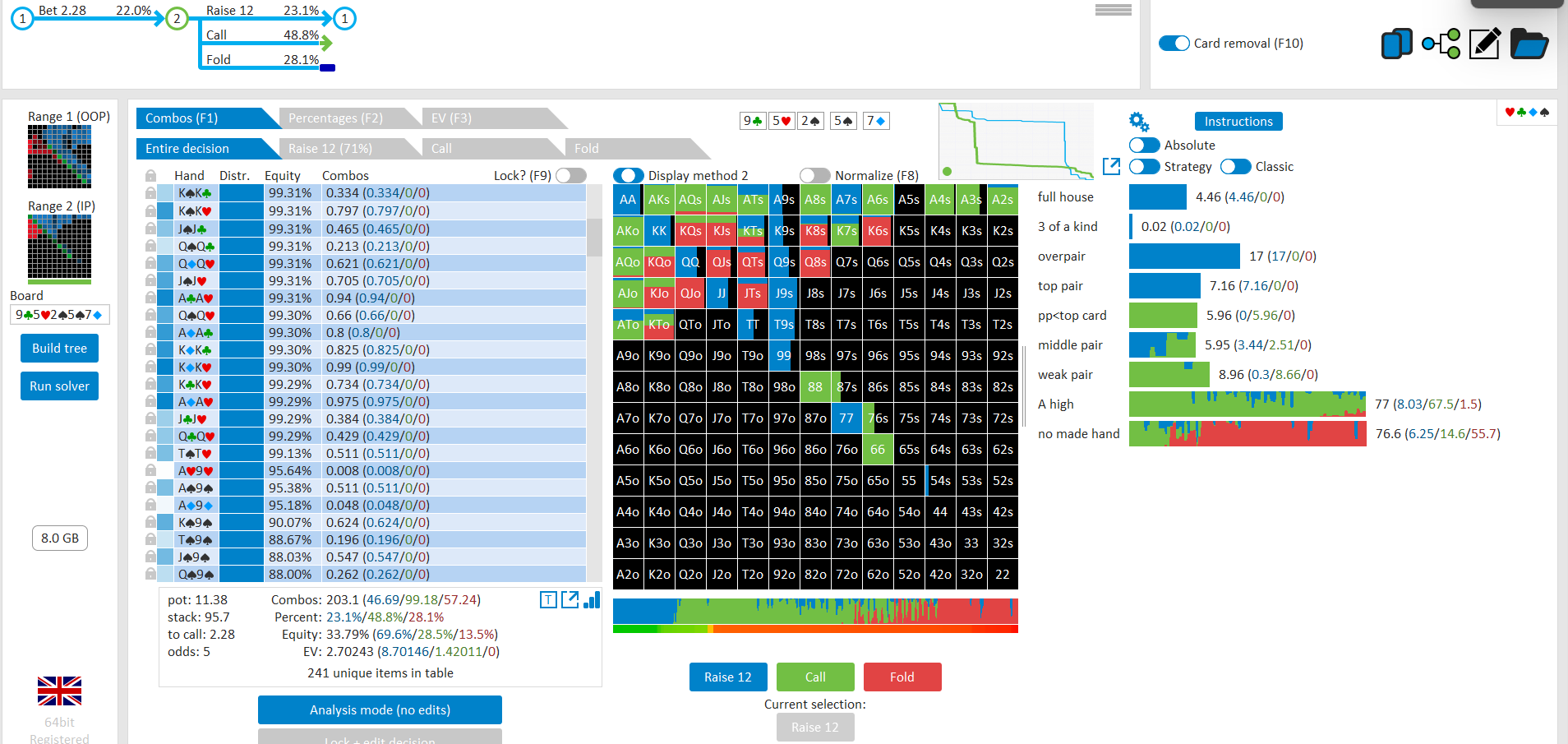Click the no made hand bar
This screenshot has height=744, width=1568.
(x=1247, y=434)
